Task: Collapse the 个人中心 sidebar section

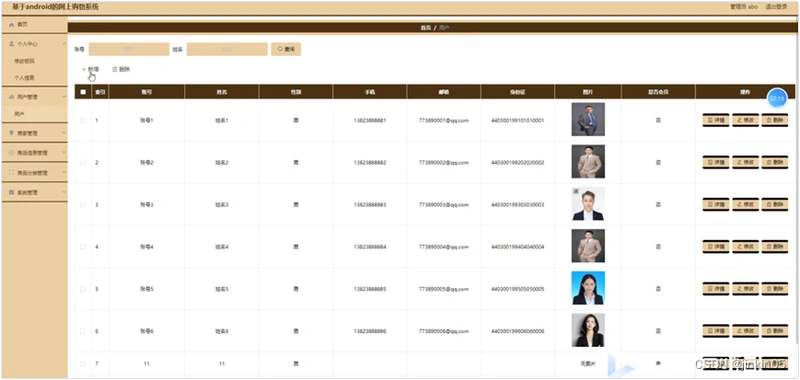Action: click(x=34, y=44)
